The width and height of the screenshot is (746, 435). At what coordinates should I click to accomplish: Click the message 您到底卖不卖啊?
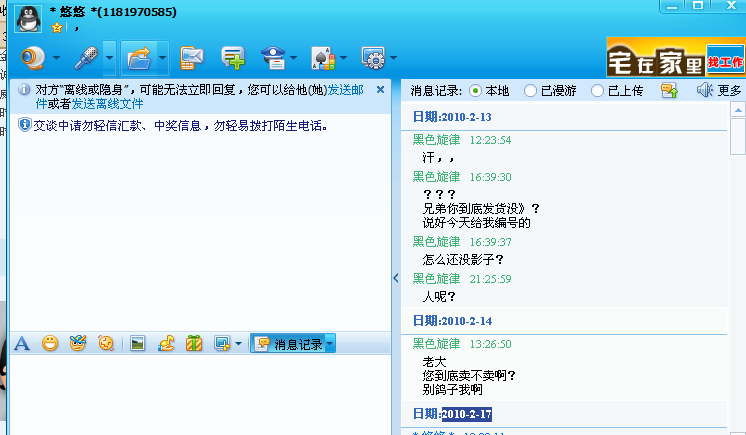[469, 376]
